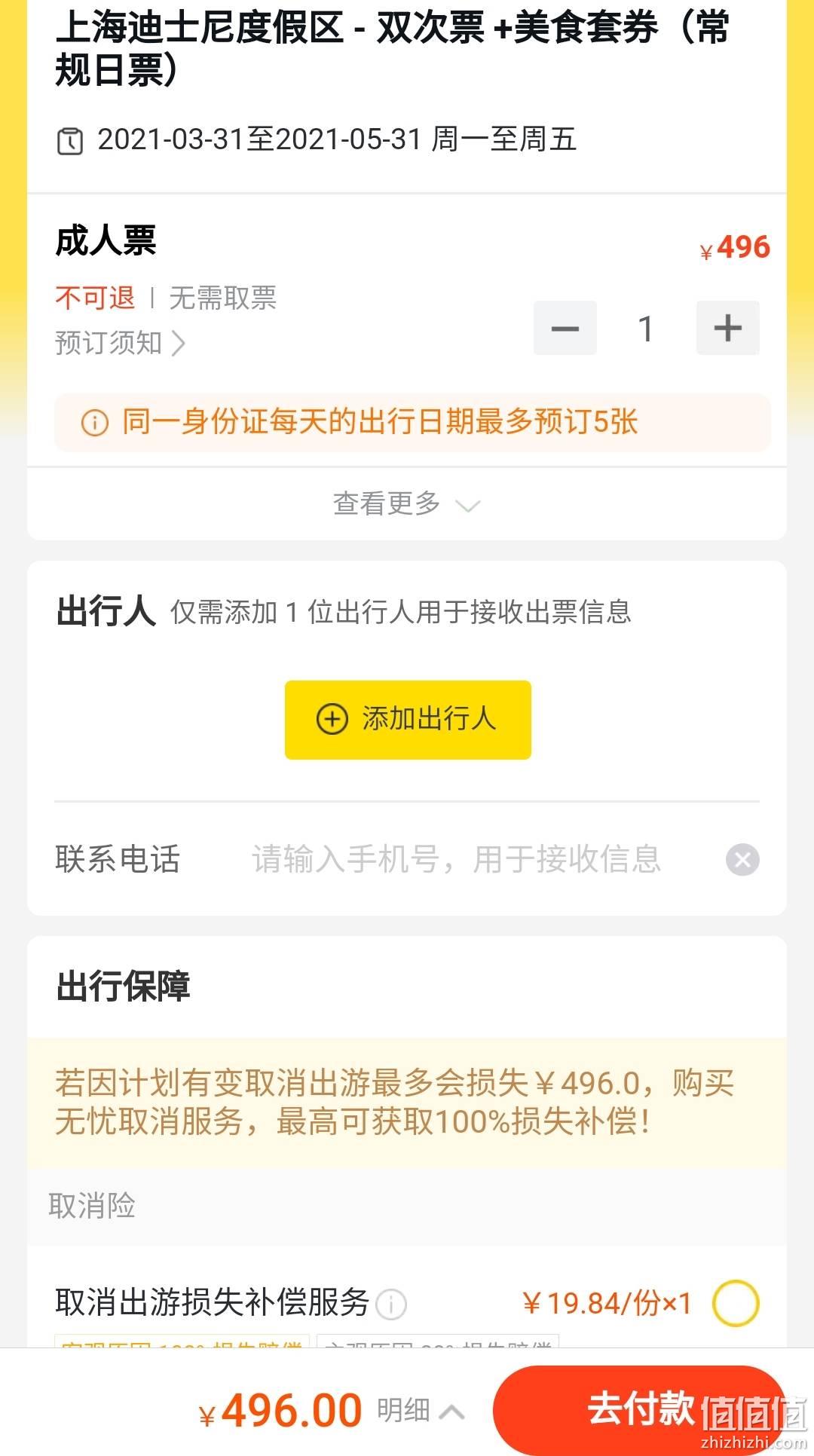Click the info icon in the ID card booking notice
This screenshot has width=814, height=1456.
[95, 422]
